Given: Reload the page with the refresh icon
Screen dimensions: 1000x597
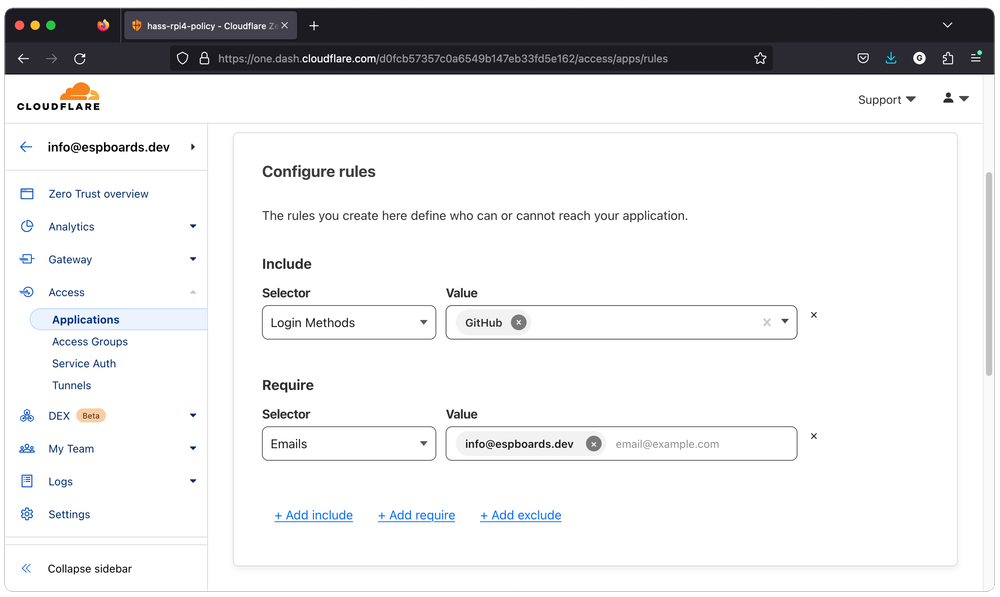Looking at the screenshot, I should 80,59.
